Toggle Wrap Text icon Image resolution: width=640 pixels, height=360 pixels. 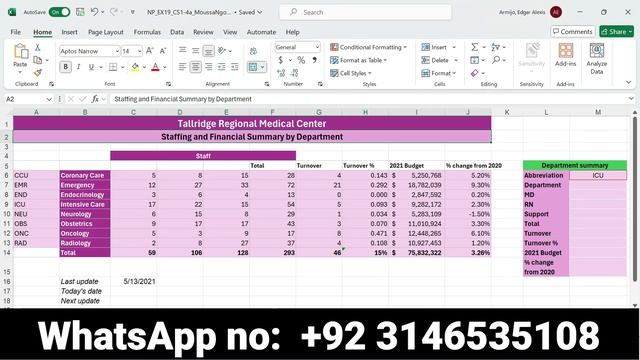pyautogui.click(x=253, y=51)
